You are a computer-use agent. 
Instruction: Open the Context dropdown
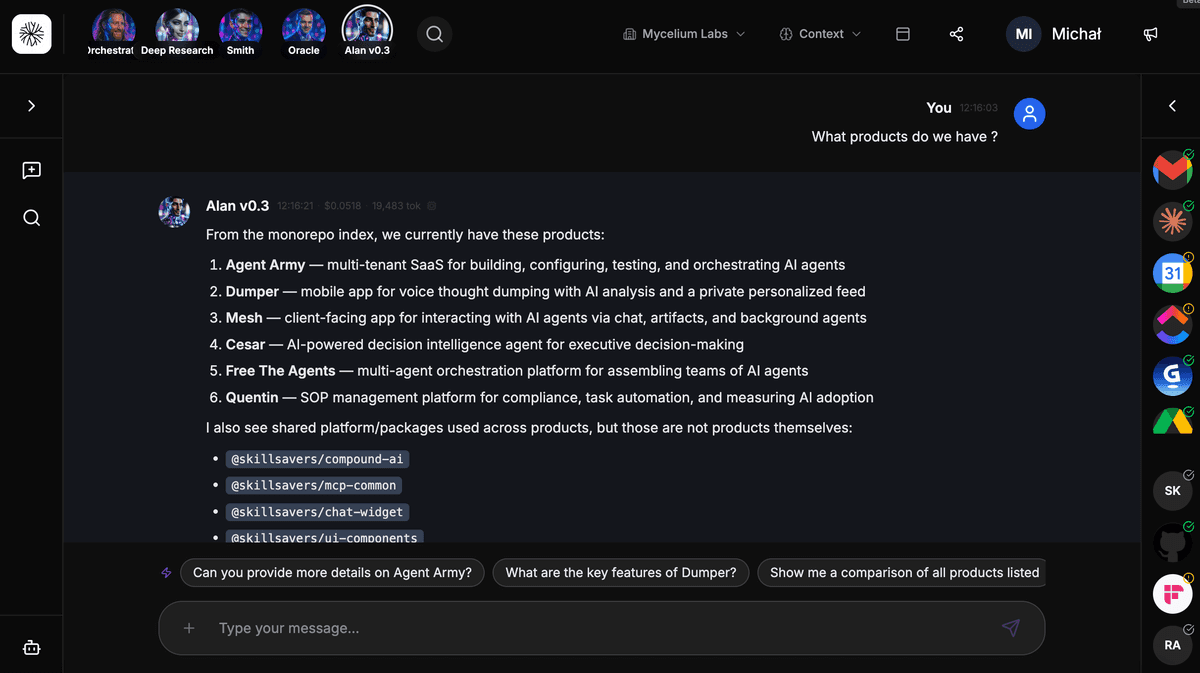[820, 33]
